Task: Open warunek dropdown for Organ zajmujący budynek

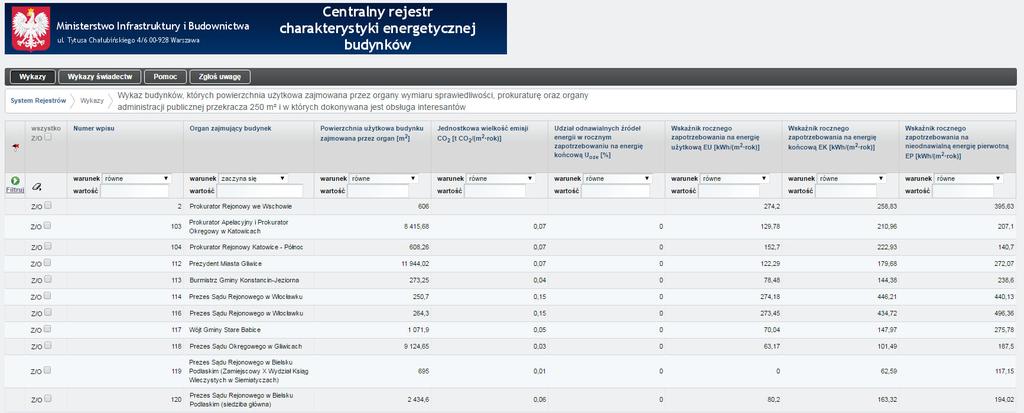Action: pyautogui.click(x=253, y=178)
